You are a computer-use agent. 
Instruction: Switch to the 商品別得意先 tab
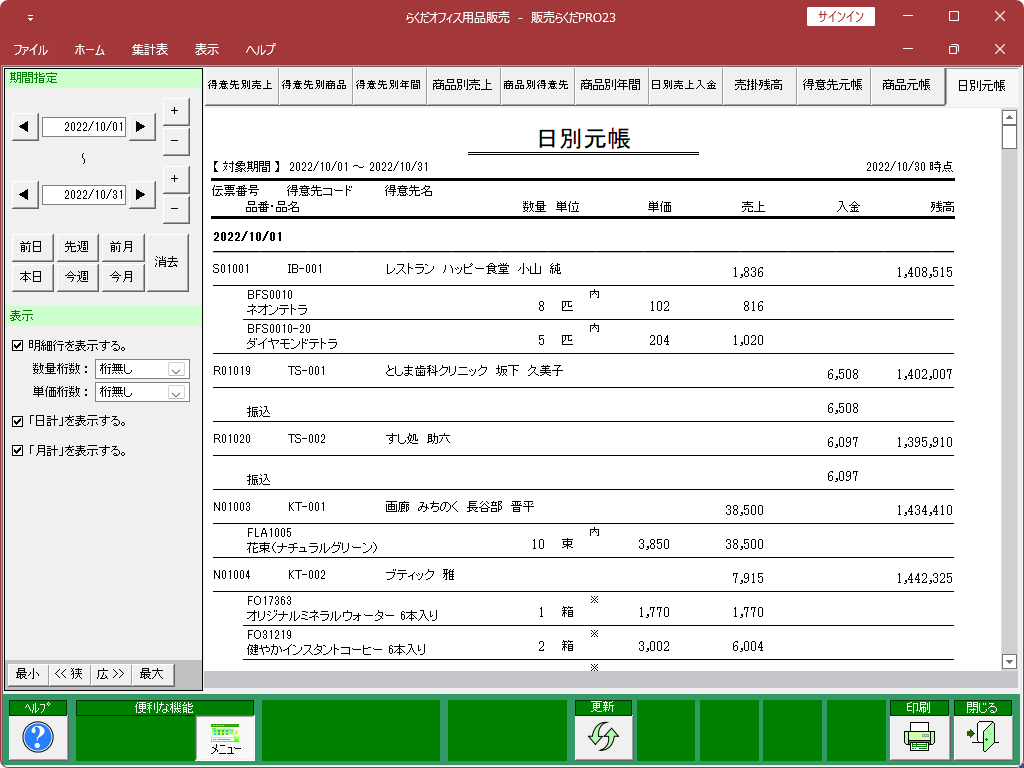pyautogui.click(x=536, y=86)
